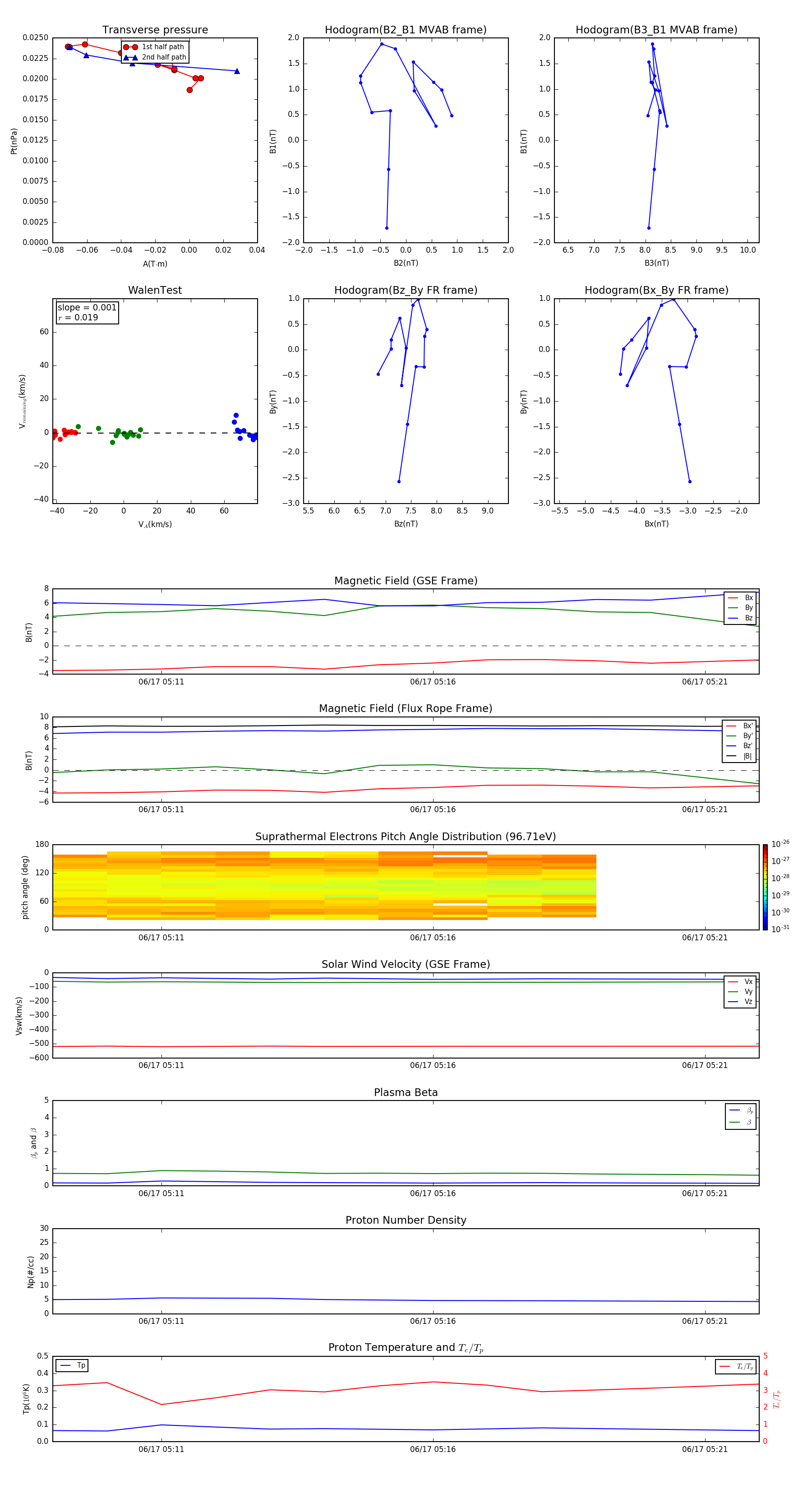Image resolution: width=812 pixels, height=1489 pixels.
Task: Click the Bz' entry in Flux Rope legend
Action: [740, 746]
